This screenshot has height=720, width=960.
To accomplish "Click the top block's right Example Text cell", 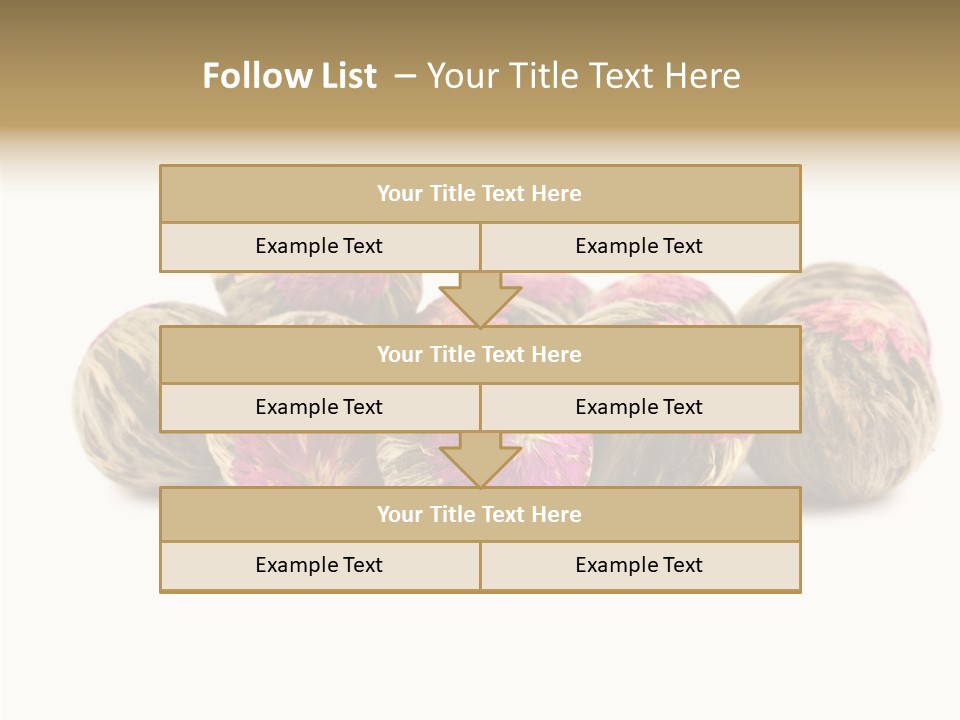I will pyautogui.click(x=639, y=247).
